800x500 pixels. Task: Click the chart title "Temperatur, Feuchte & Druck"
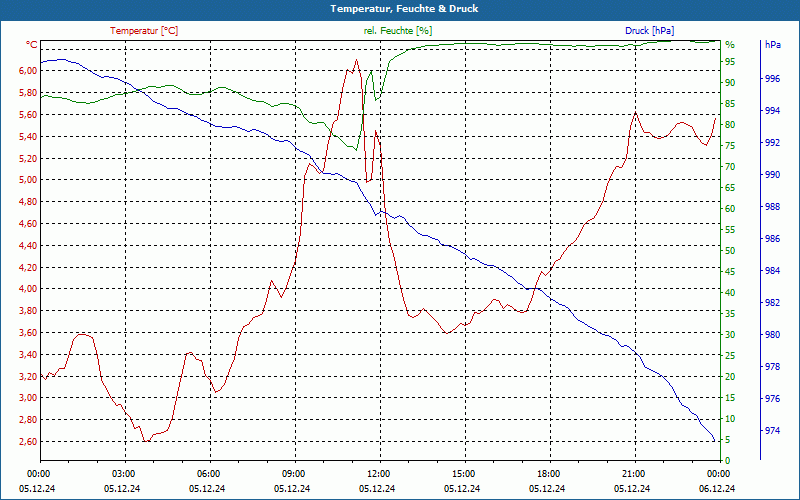pyautogui.click(x=404, y=9)
